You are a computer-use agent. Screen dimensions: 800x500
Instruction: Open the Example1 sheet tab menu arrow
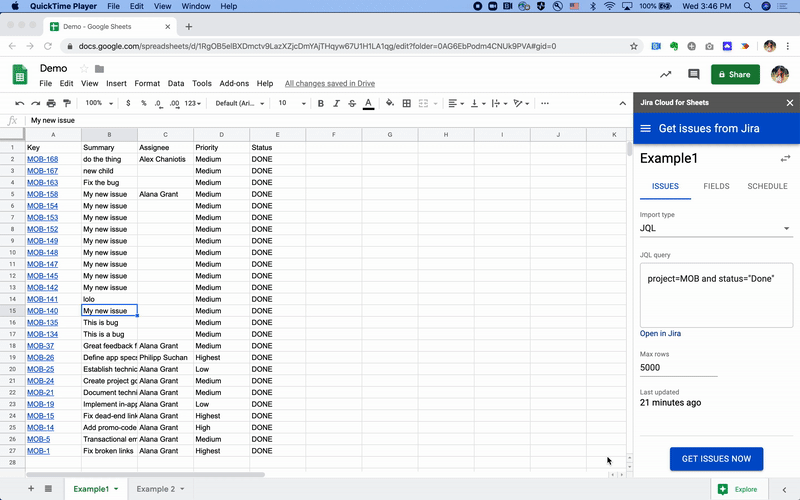116,489
